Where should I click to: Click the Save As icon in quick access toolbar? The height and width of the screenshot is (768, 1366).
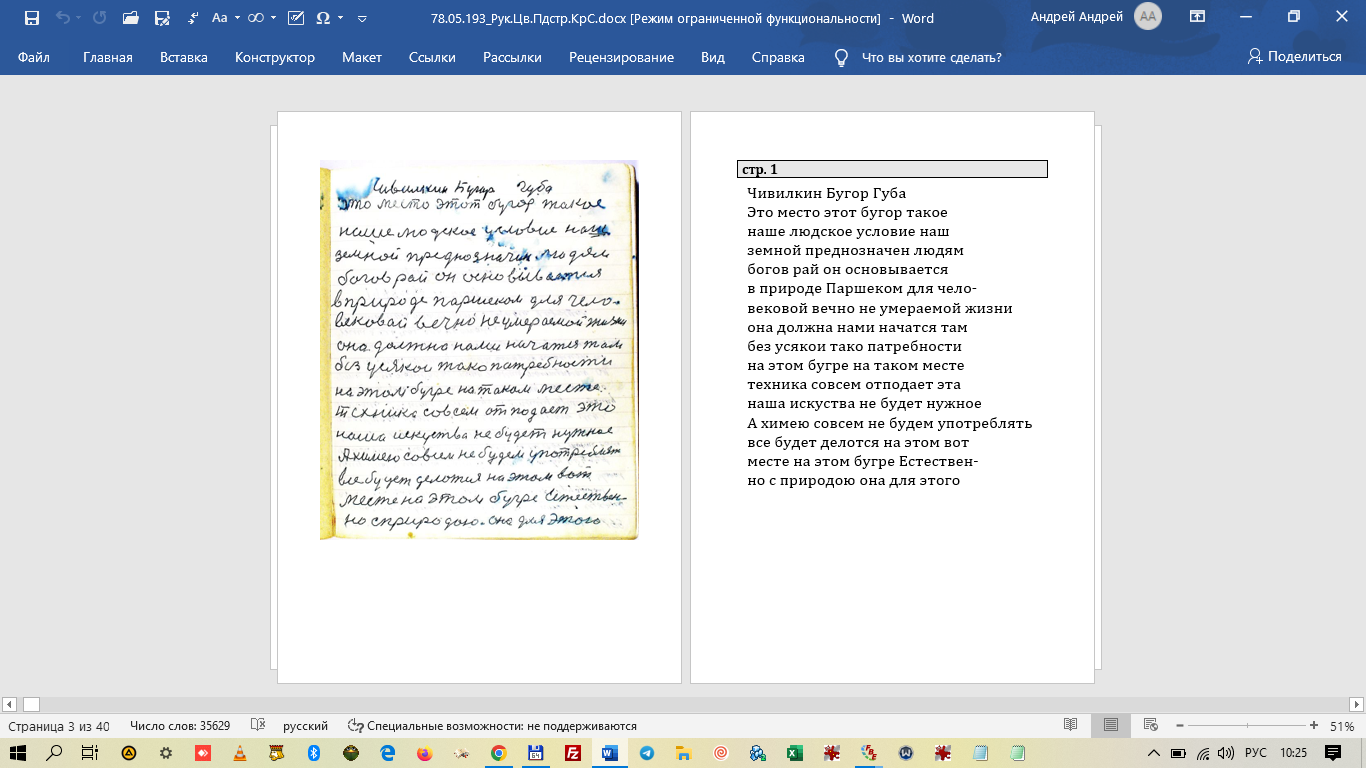coord(161,18)
